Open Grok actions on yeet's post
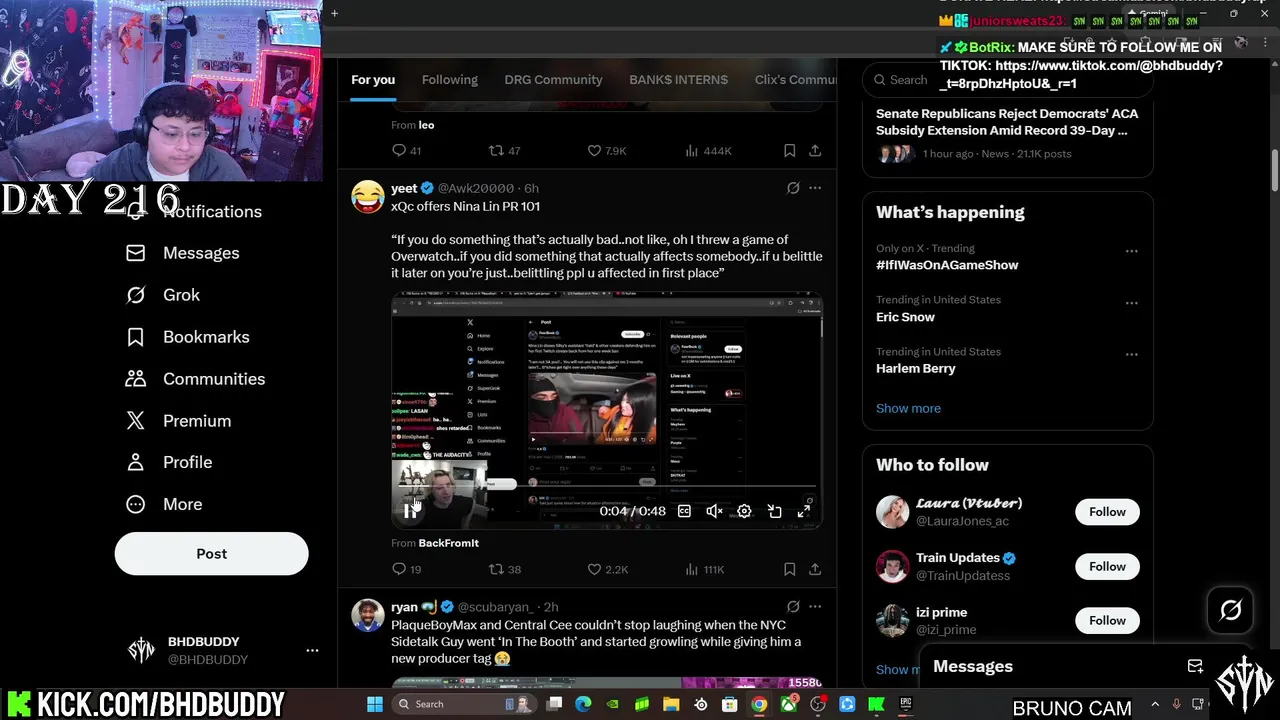 (793, 188)
